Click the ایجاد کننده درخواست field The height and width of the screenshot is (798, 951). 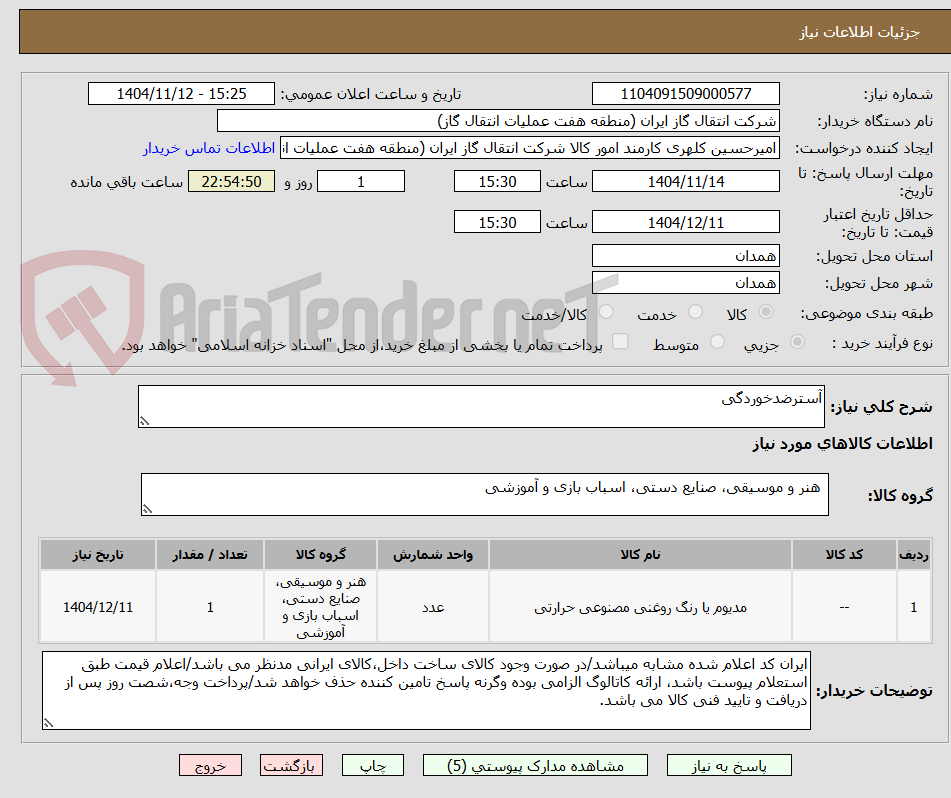tap(529, 149)
